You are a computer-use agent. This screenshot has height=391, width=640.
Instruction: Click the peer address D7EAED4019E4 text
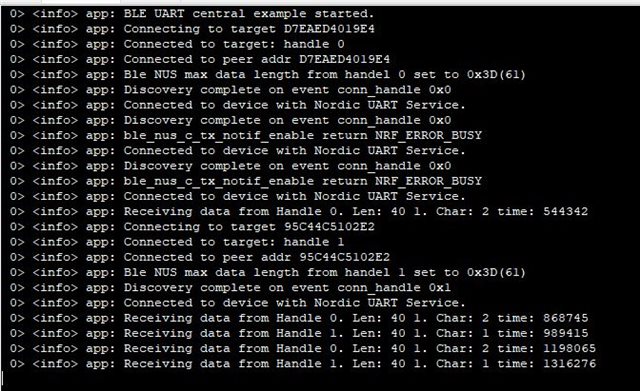pyautogui.click(x=344, y=59)
